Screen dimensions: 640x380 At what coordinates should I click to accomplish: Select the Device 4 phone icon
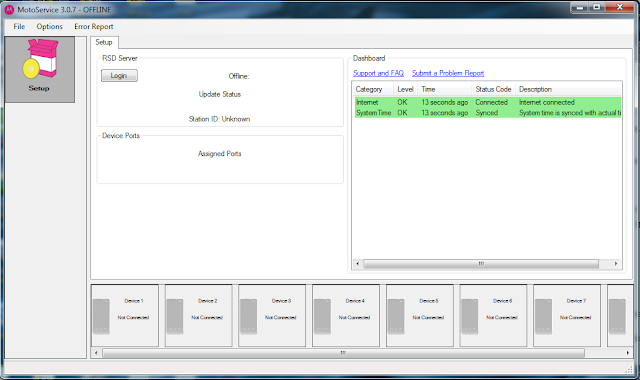(322, 316)
